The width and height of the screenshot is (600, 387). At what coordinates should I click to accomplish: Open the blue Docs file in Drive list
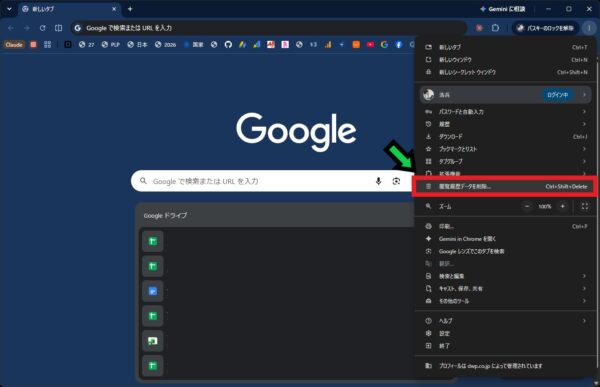click(153, 291)
